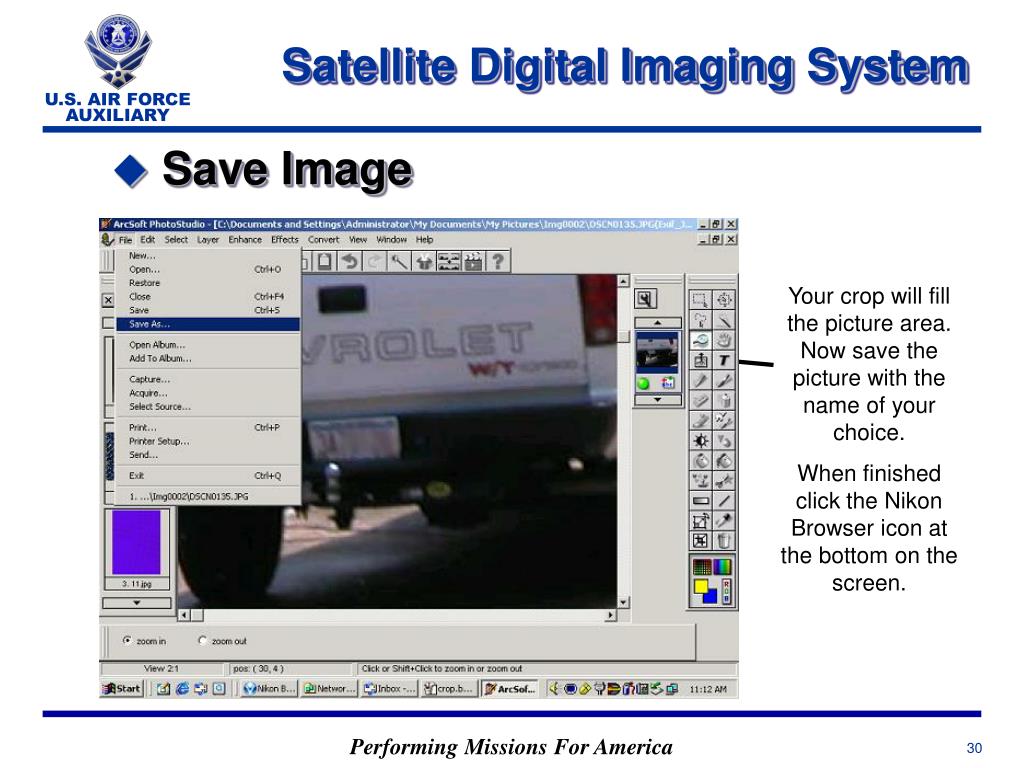Screen dimensions: 1024x768
Task: Click the Start button
Action: coord(121,688)
